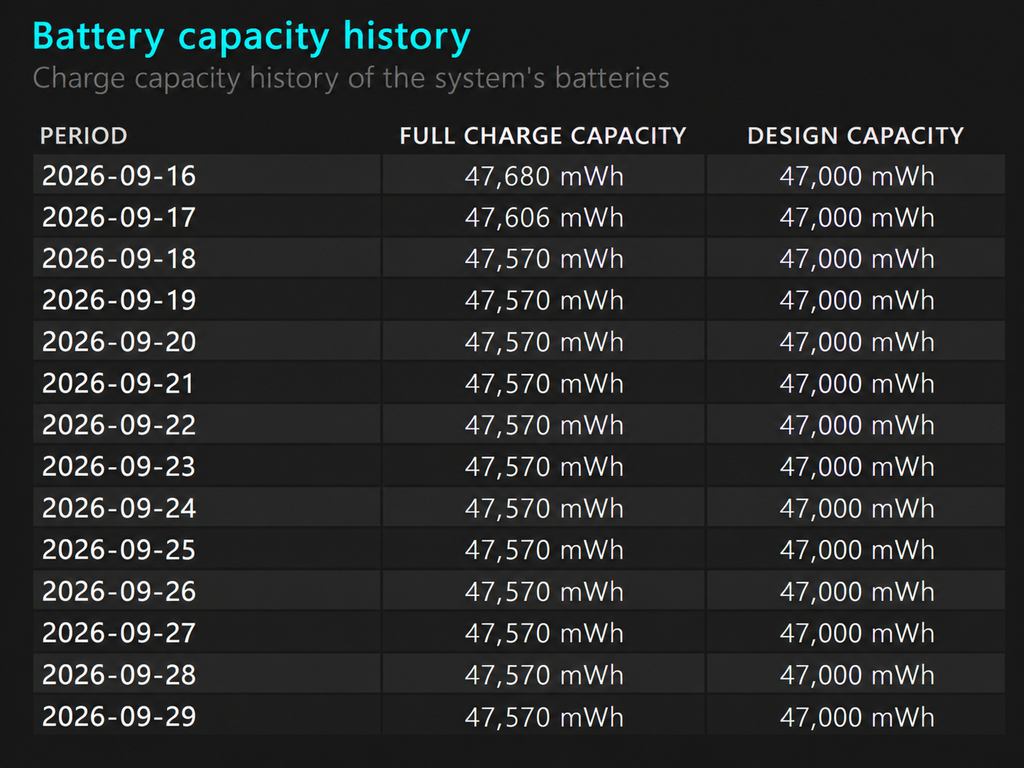The height and width of the screenshot is (768, 1024).
Task: Click the DESIGN CAPACITY column header
Action: point(856,136)
